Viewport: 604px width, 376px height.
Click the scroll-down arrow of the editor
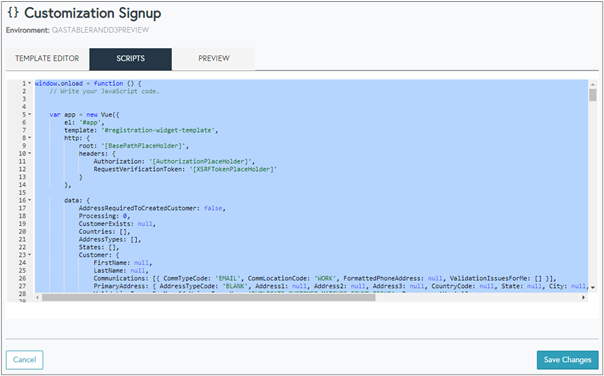click(x=592, y=287)
